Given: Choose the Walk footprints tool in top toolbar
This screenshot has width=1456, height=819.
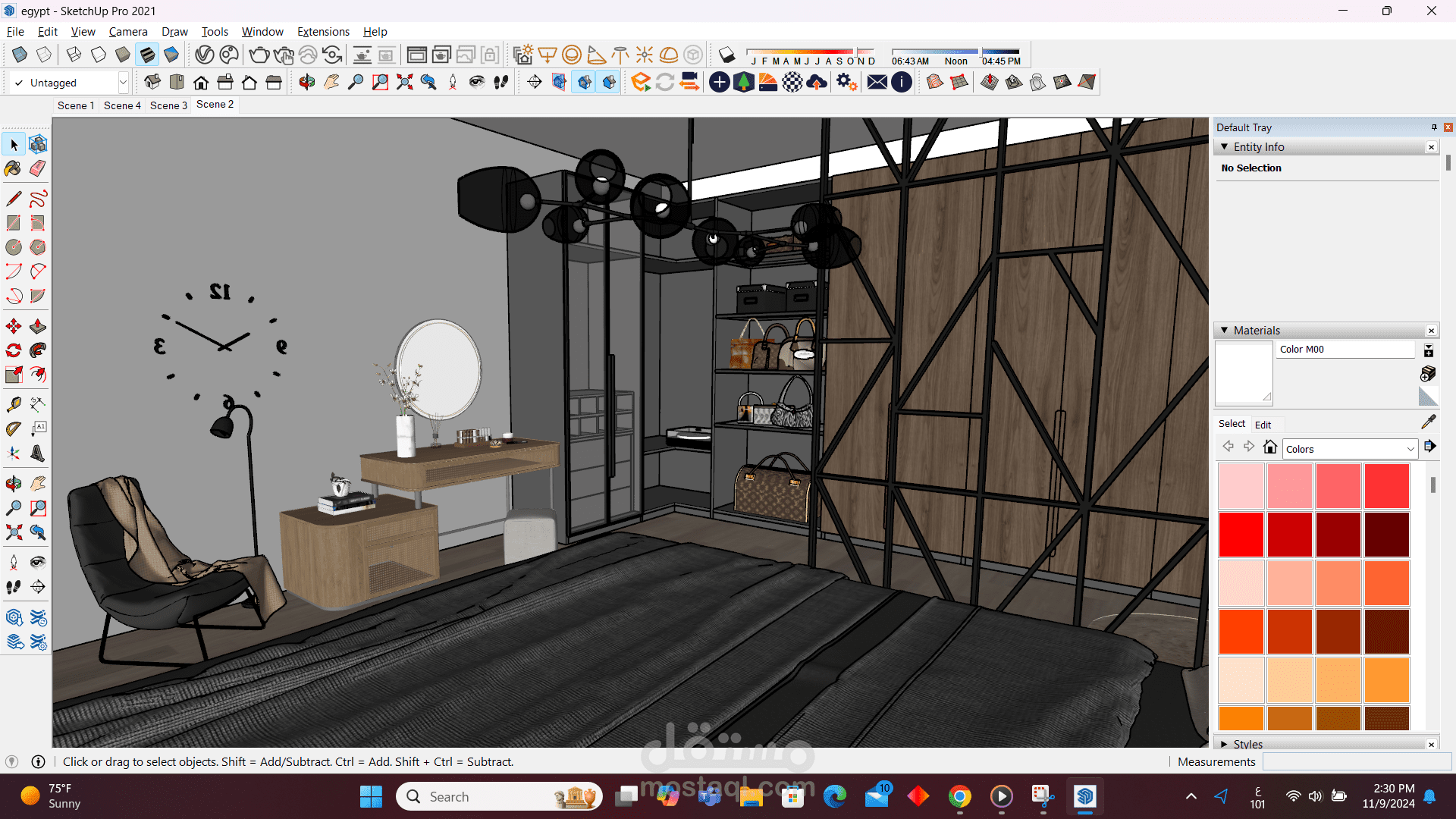Looking at the screenshot, I should coord(501,82).
